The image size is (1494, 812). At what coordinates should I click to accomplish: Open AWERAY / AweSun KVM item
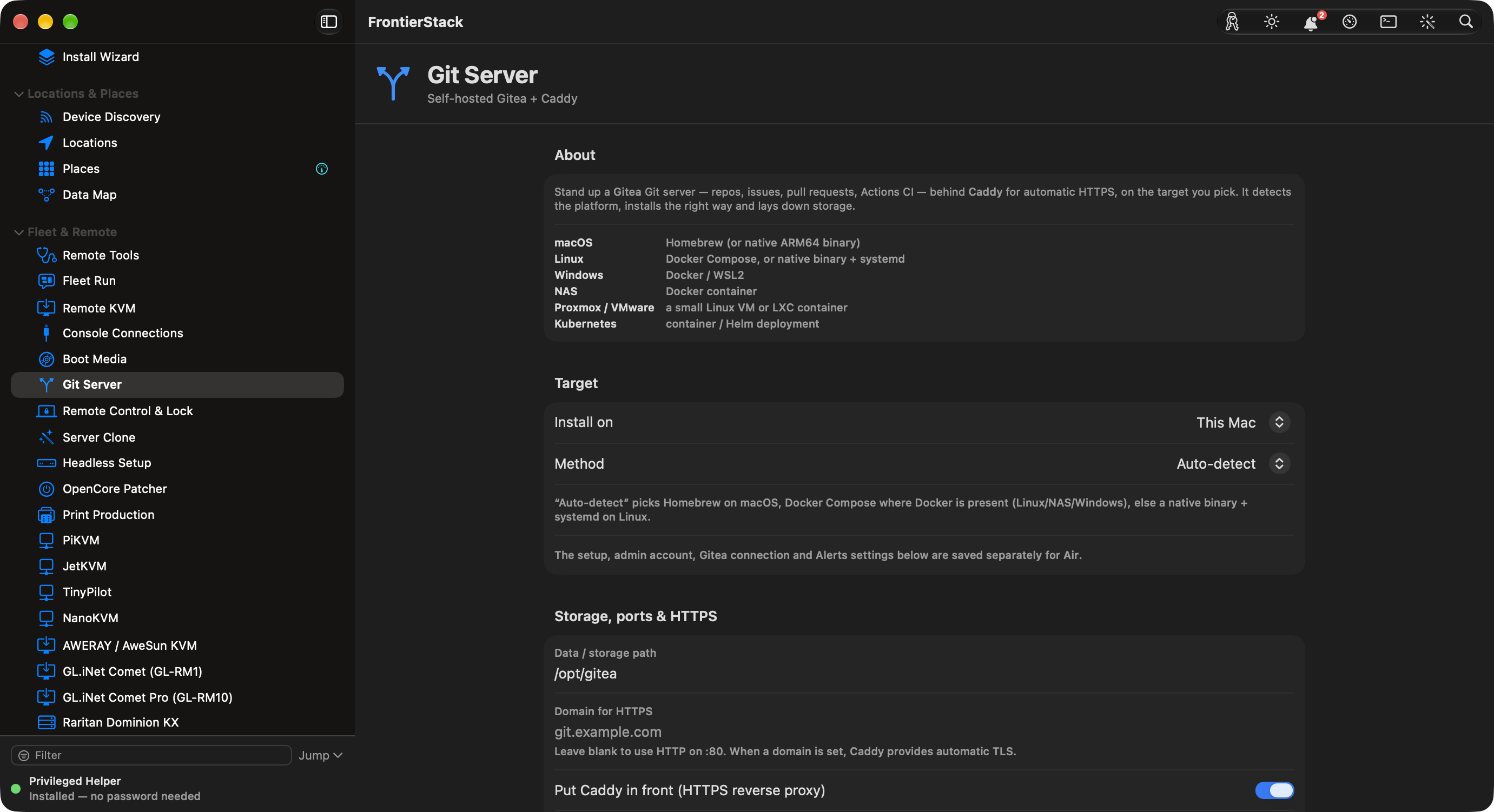(x=177, y=645)
